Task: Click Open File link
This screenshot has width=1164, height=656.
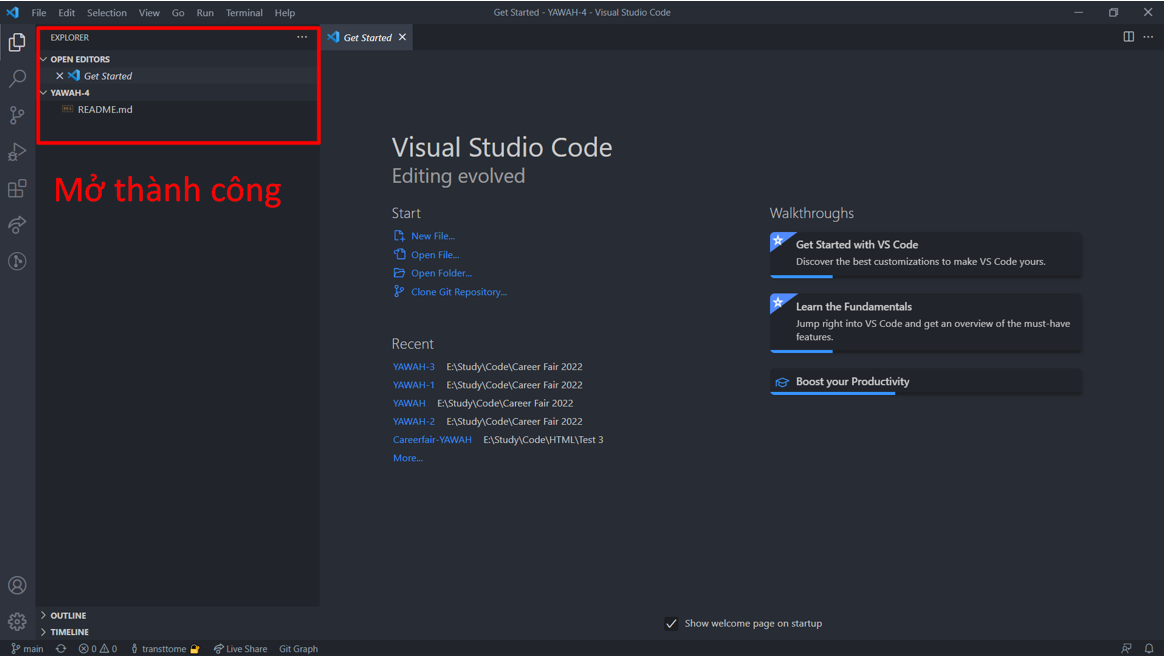Action: tap(435, 255)
